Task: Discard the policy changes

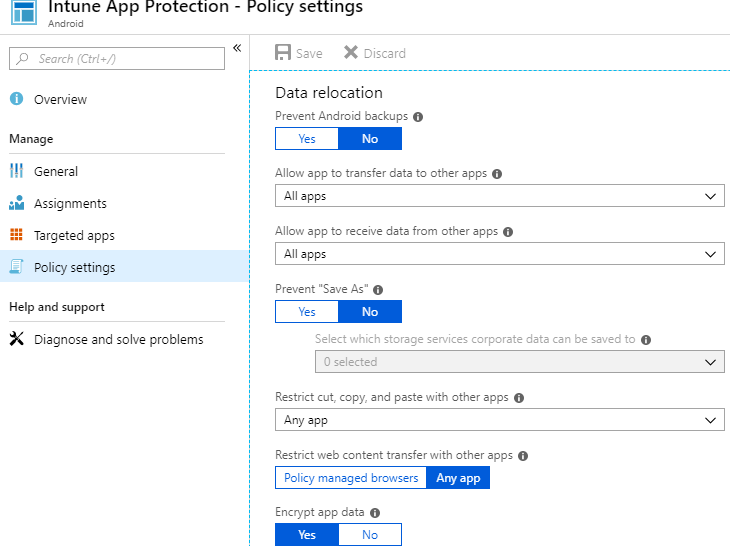Action: pyautogui.click(x=375, y=53)
